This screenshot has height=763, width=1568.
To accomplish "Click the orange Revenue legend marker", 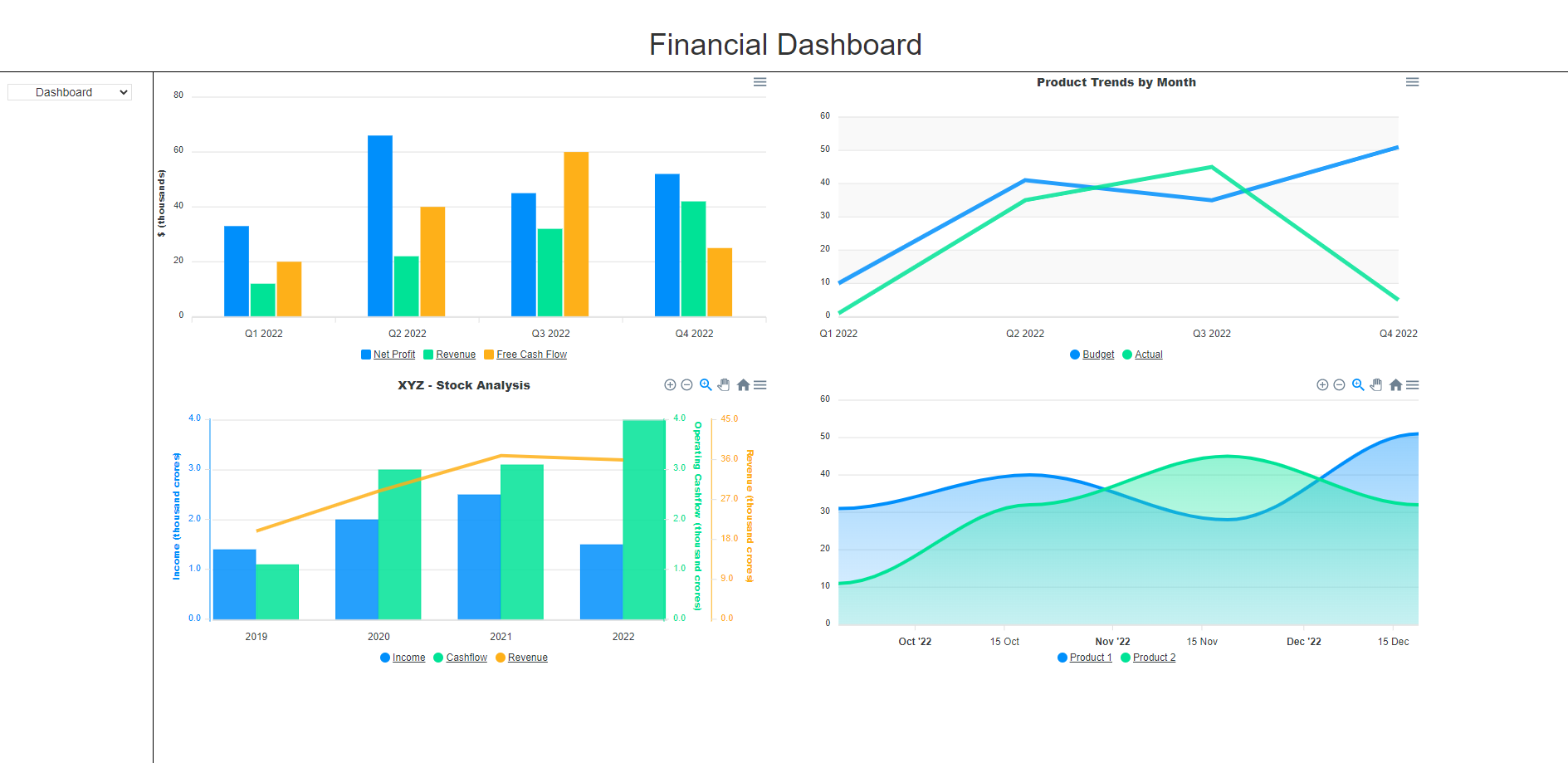I will pos(501,658).
